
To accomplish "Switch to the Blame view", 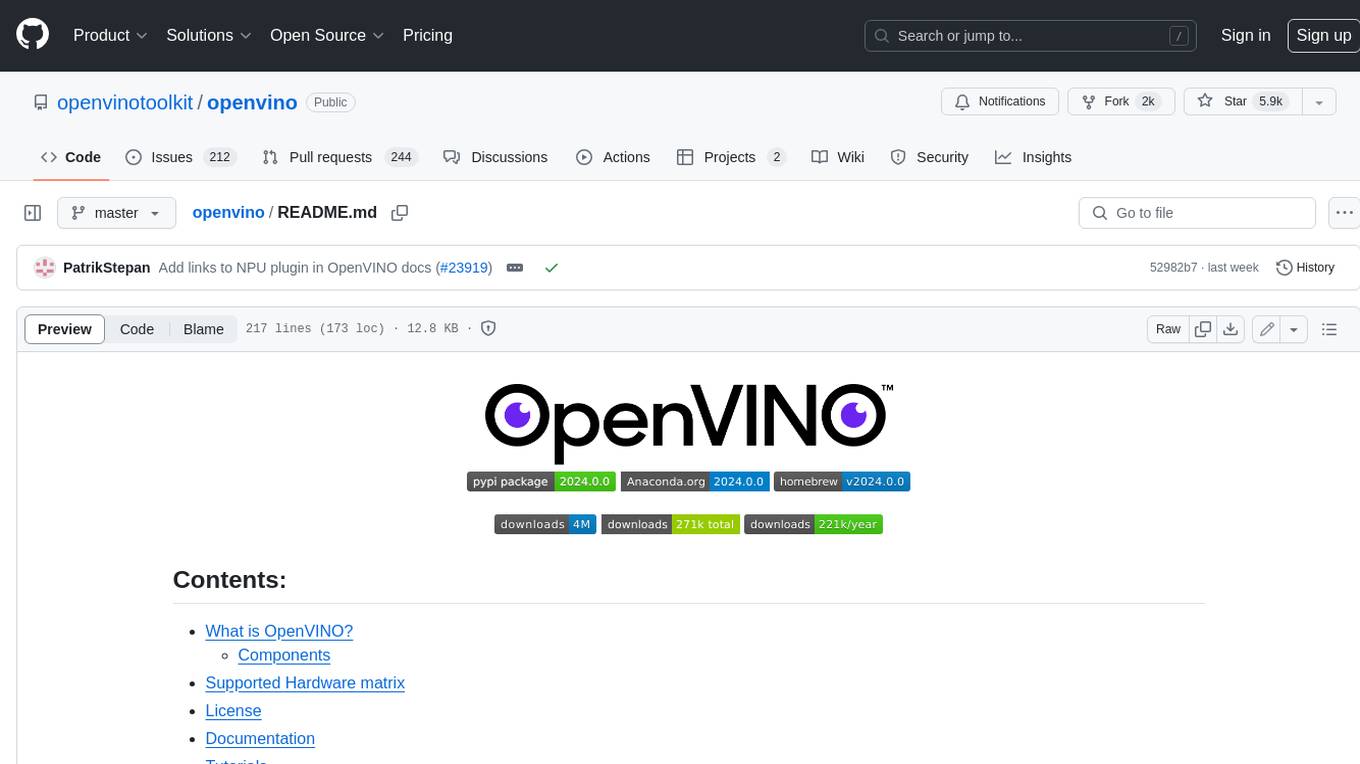I will coord(204,329).
